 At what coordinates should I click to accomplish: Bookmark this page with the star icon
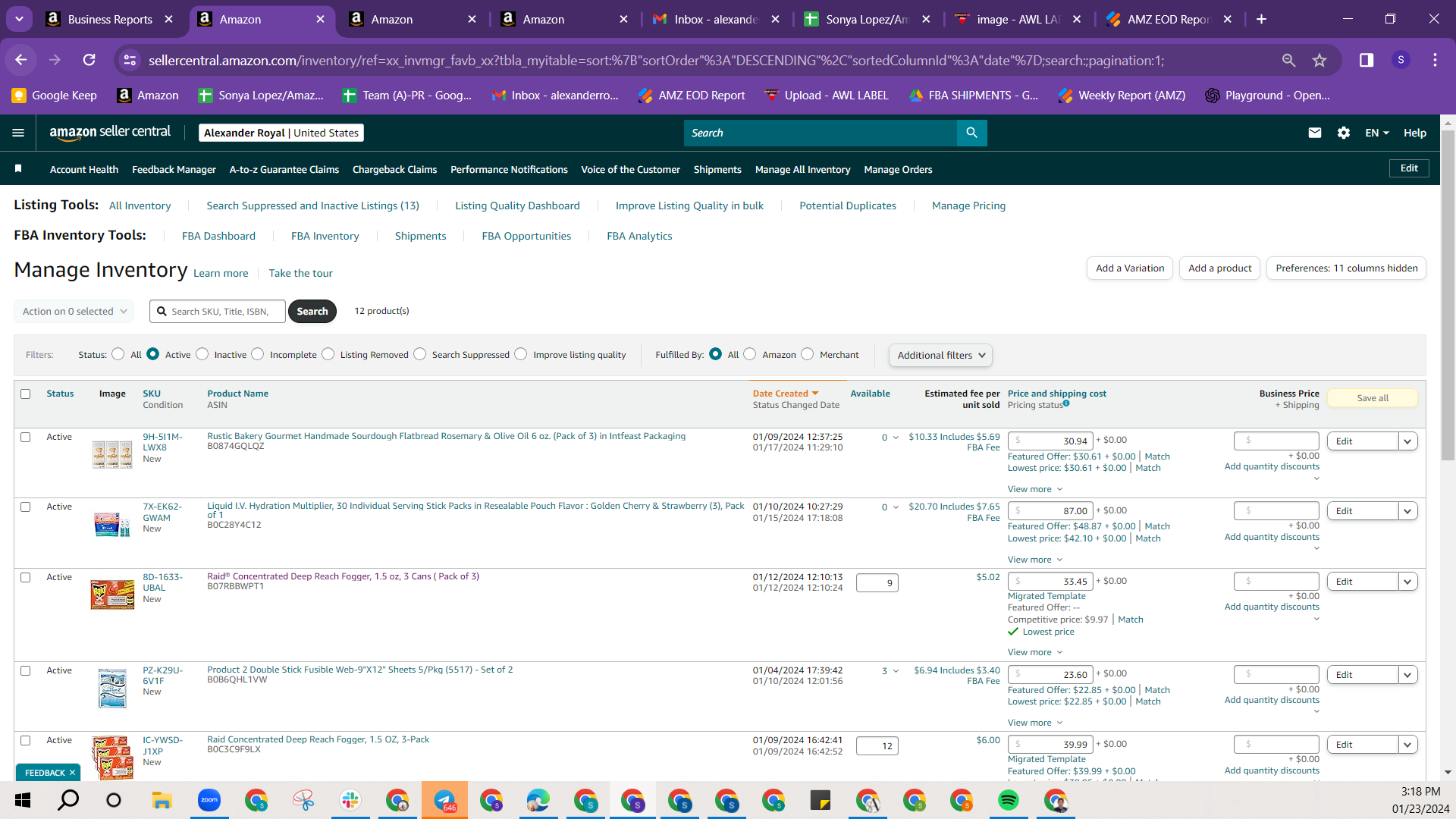pos(1319,60)
